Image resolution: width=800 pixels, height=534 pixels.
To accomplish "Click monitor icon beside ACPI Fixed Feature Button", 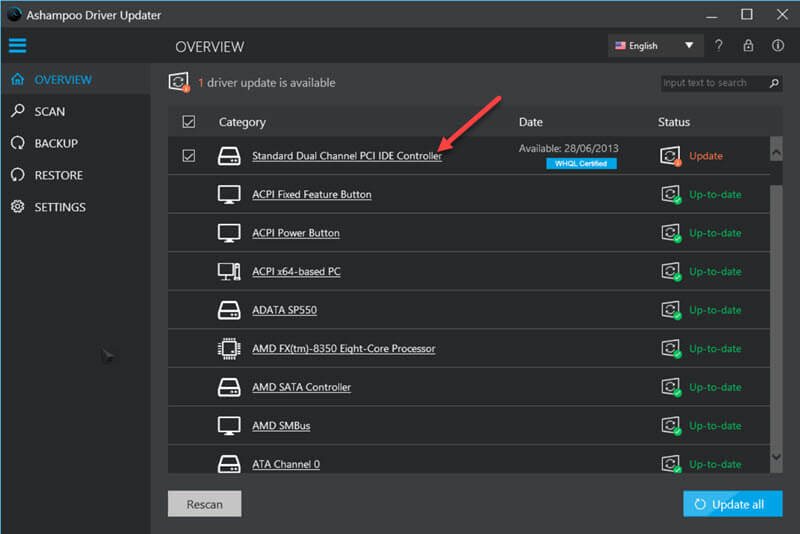I will (229, 194).
